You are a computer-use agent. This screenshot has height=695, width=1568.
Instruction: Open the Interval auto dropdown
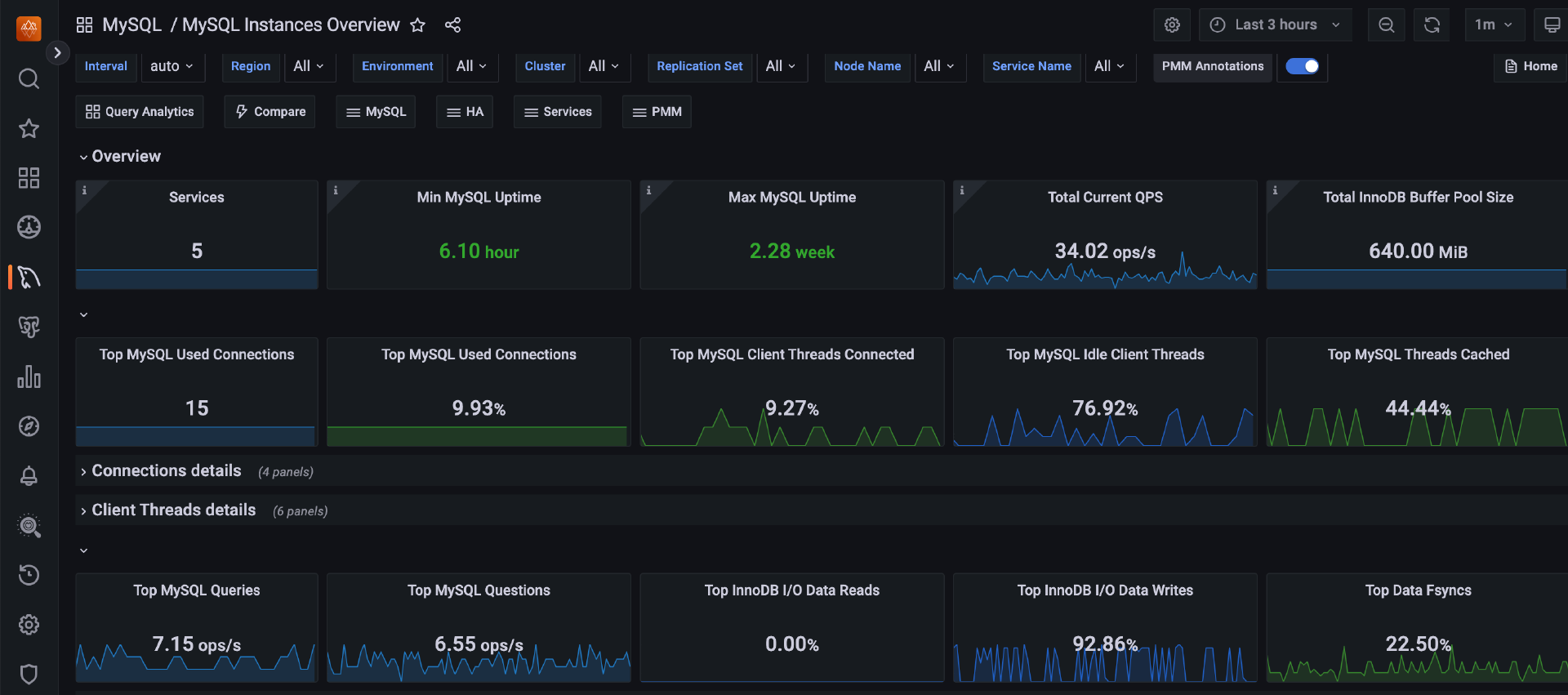171,66
